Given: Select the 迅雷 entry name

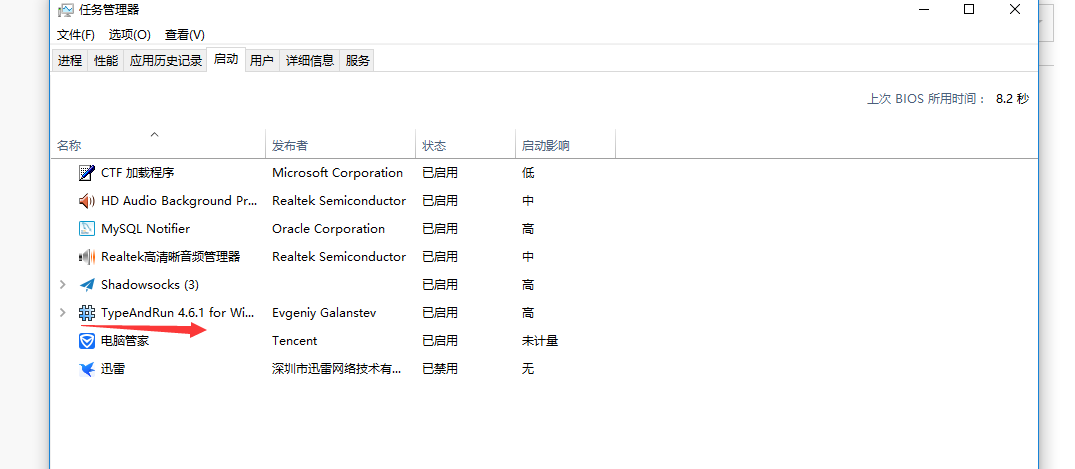Looking at the screenshot, I should [113, 369].
